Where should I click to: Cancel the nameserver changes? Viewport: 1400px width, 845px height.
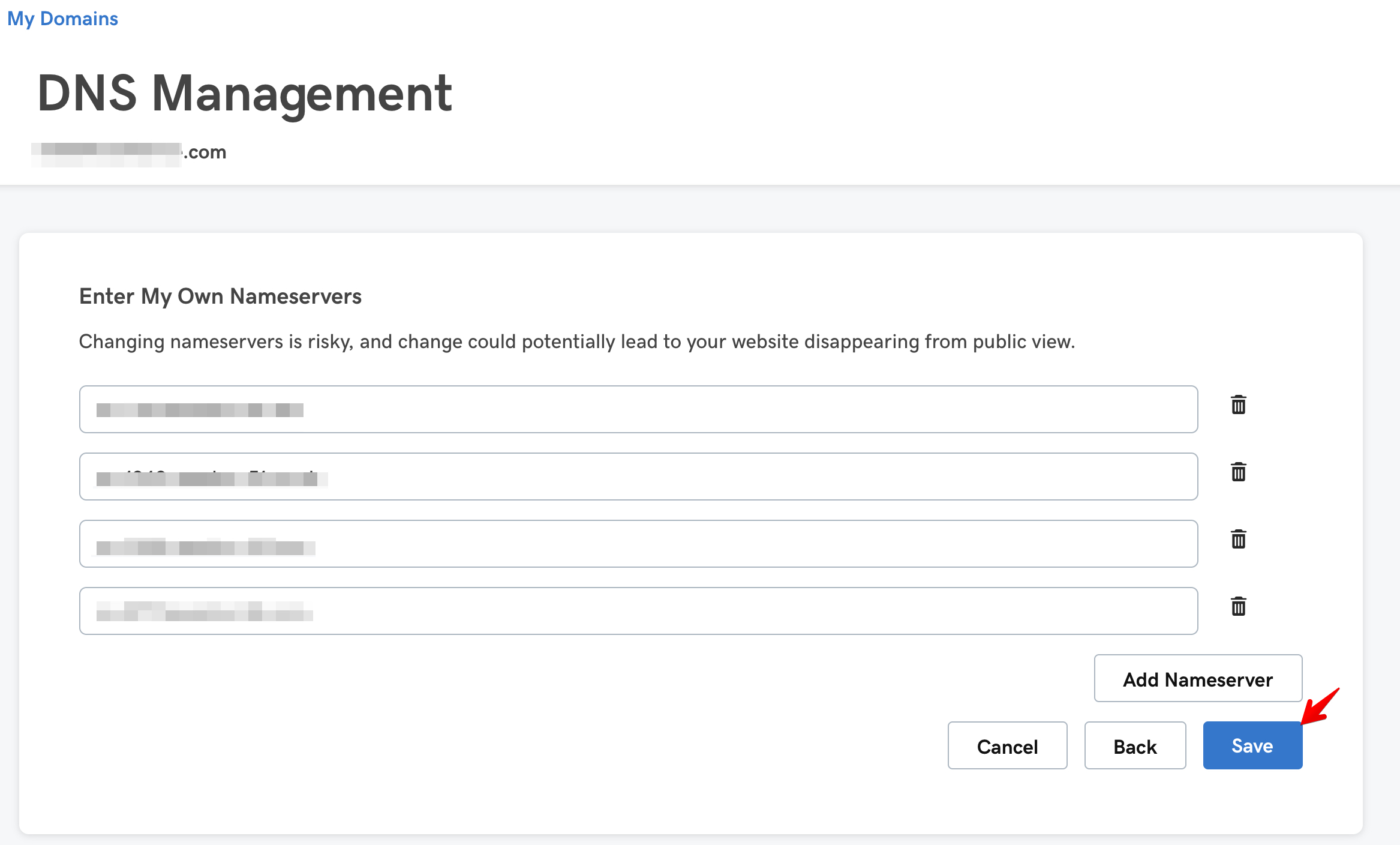point(1007,746)
